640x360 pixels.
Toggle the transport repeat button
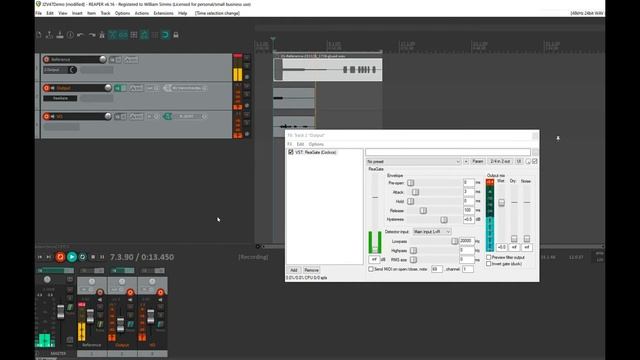point(82,257)
